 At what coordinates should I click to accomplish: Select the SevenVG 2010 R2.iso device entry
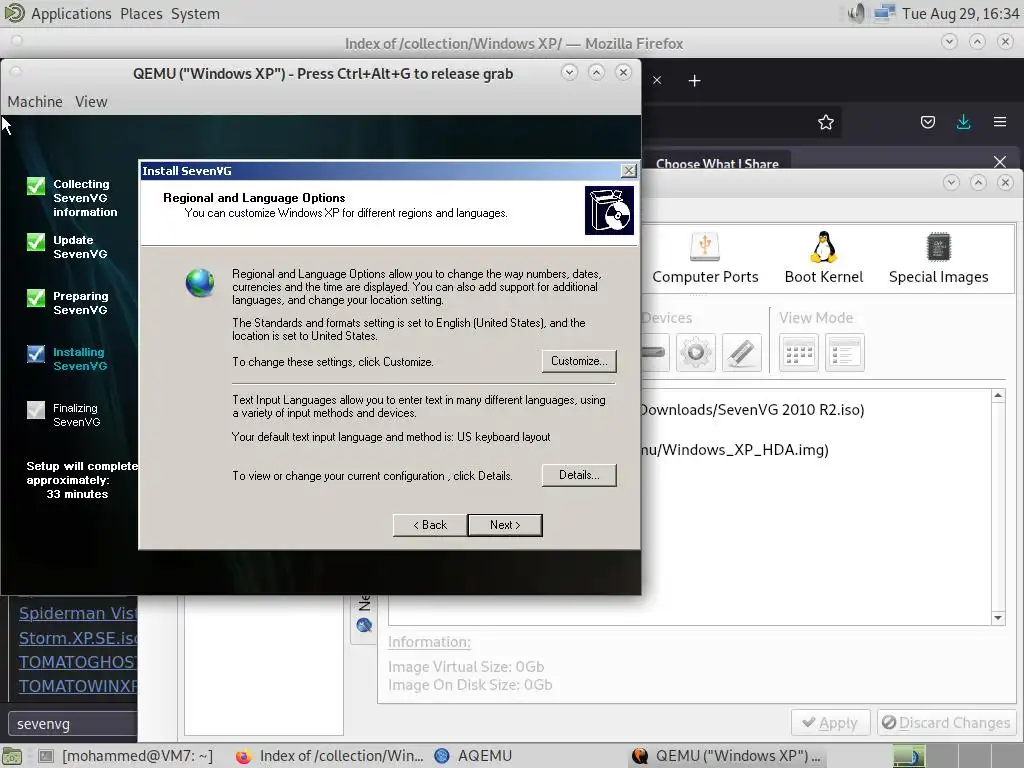752,410
